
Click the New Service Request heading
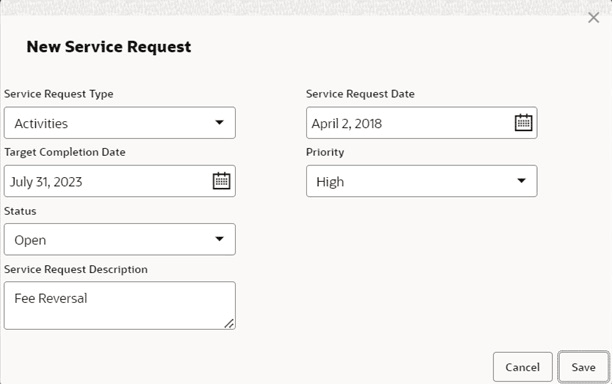109,47
